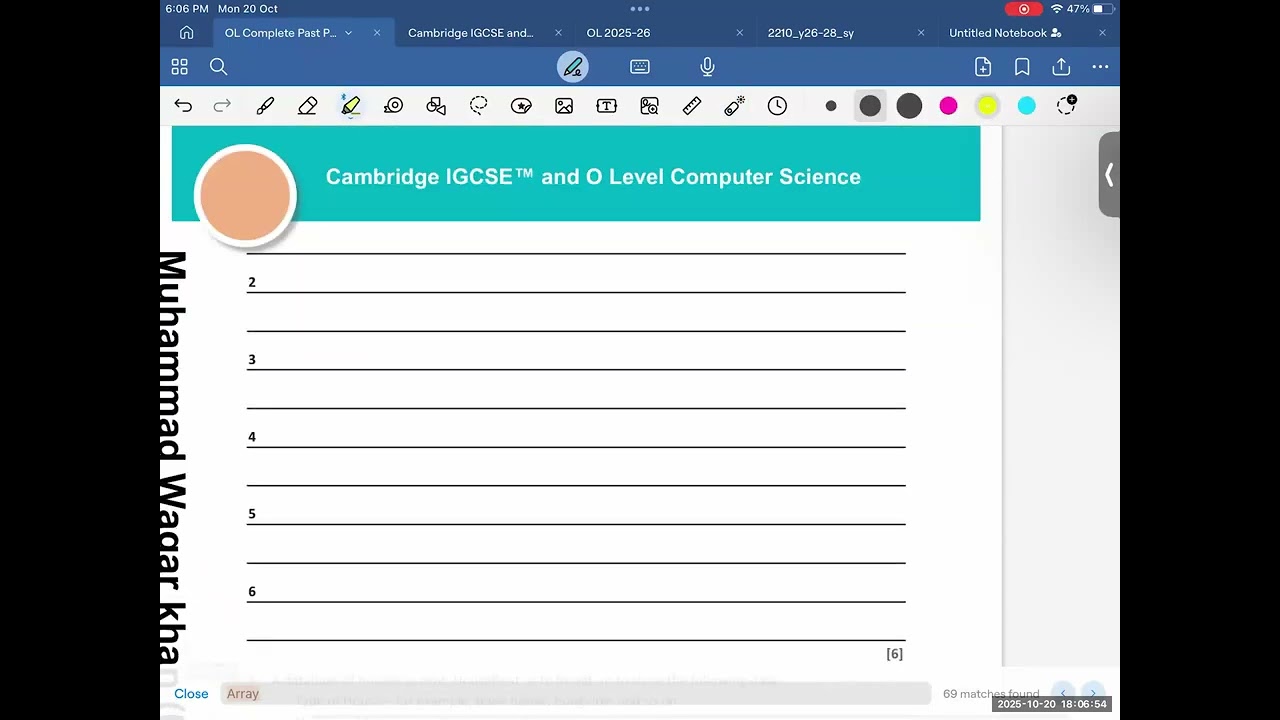Bookmark the current page

coord(1022,67)
